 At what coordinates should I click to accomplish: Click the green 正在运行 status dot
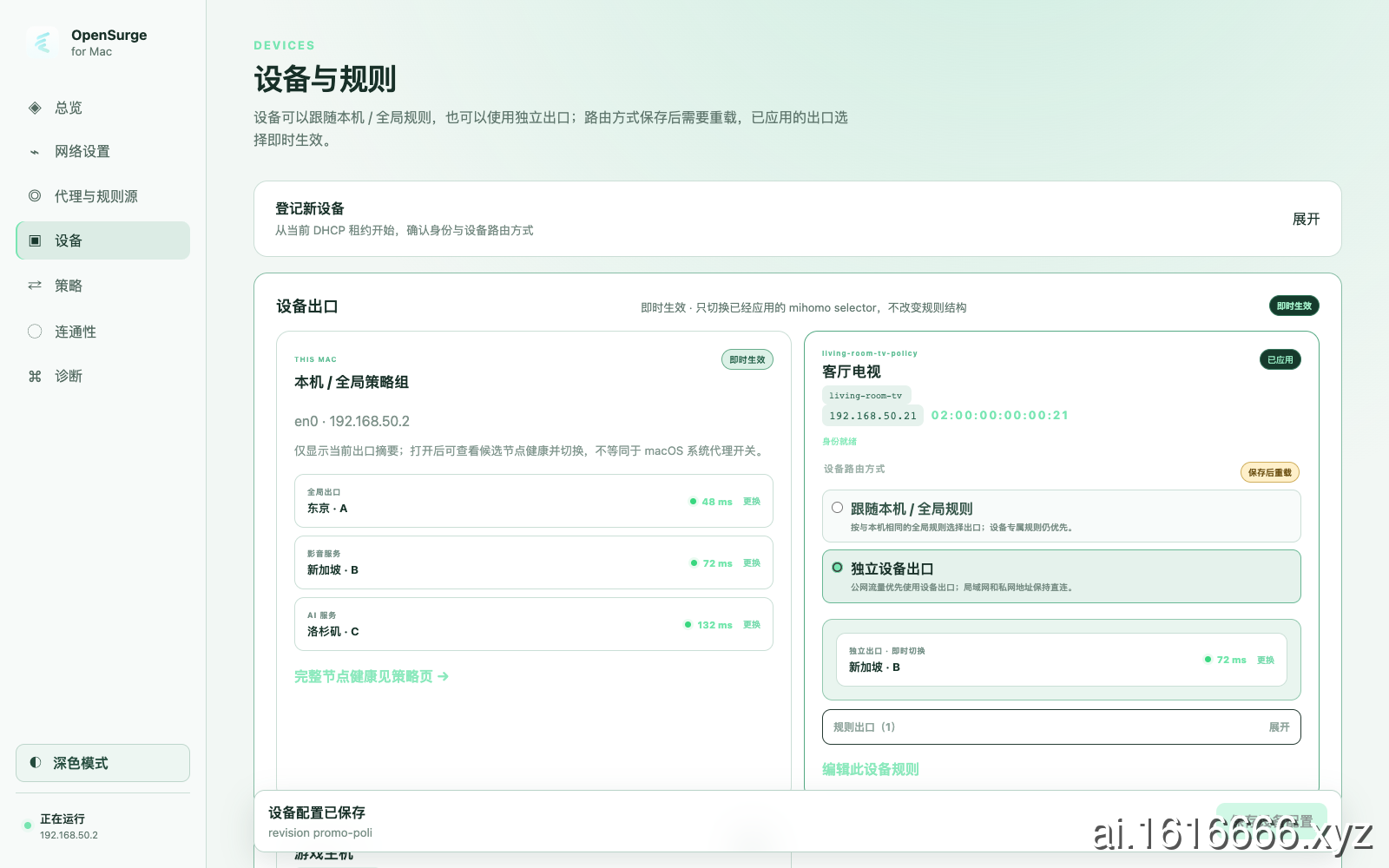point(28,825)
